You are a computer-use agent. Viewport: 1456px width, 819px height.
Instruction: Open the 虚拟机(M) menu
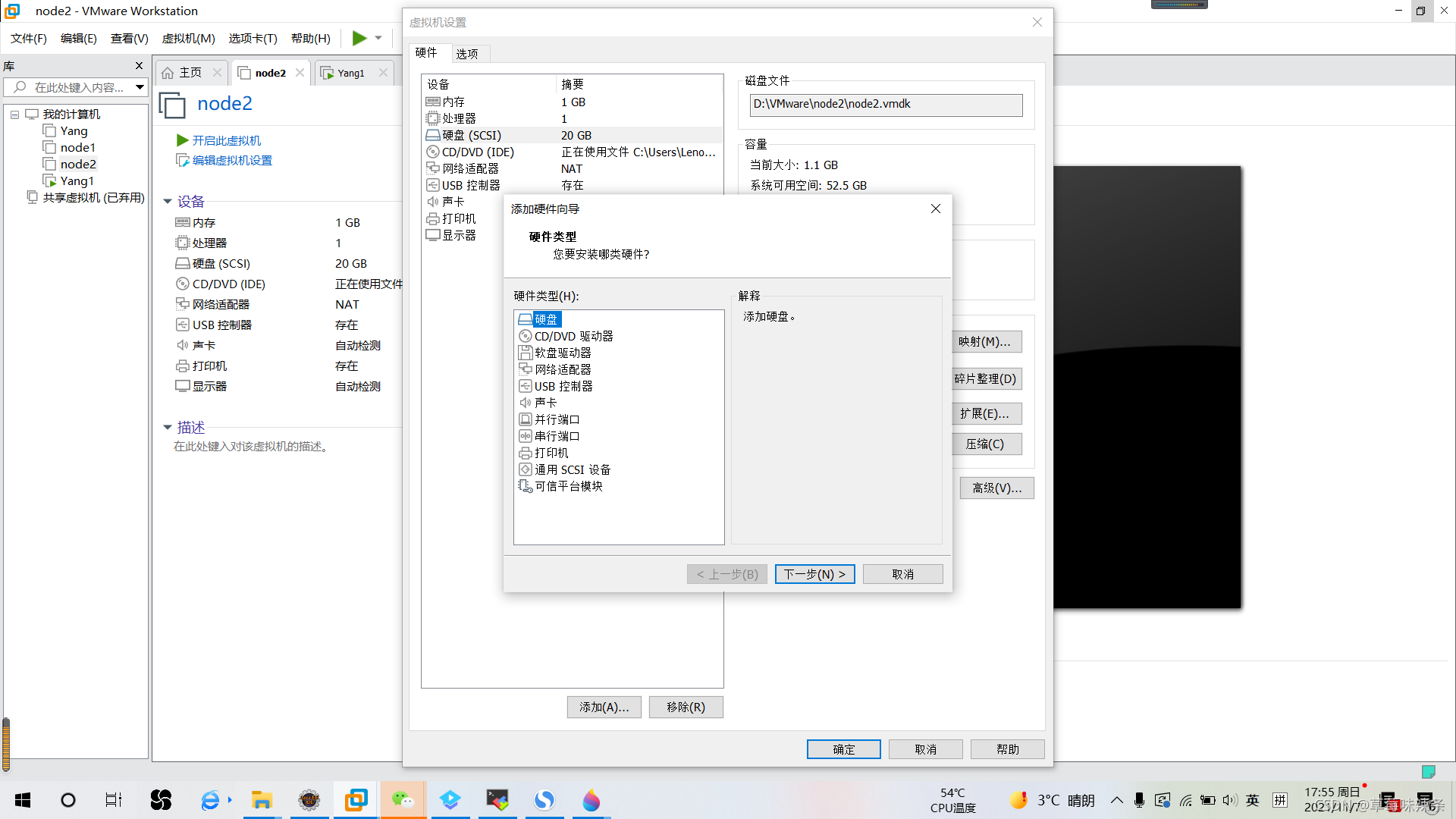[x=189, y=38]
